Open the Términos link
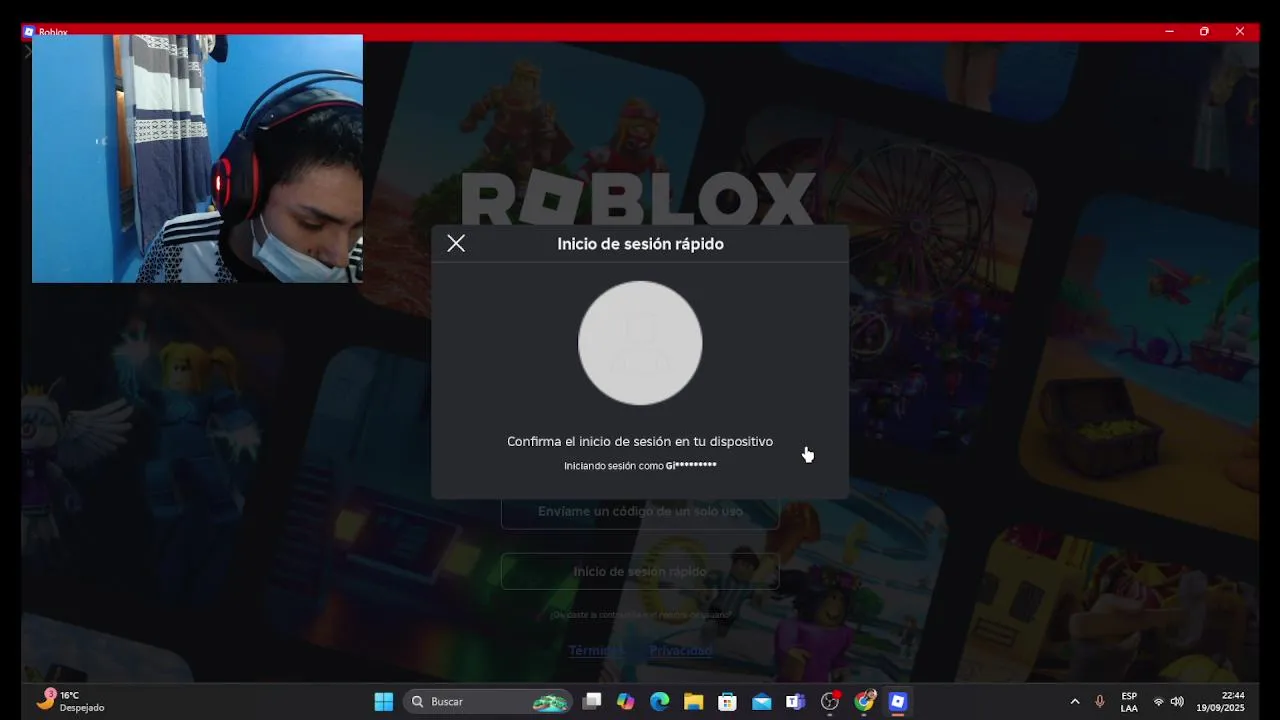The image size is (1280, 720). click(x=596, y=650)
